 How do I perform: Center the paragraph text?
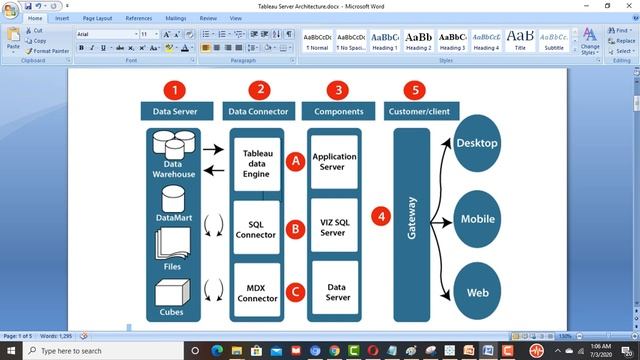[217, 48]
